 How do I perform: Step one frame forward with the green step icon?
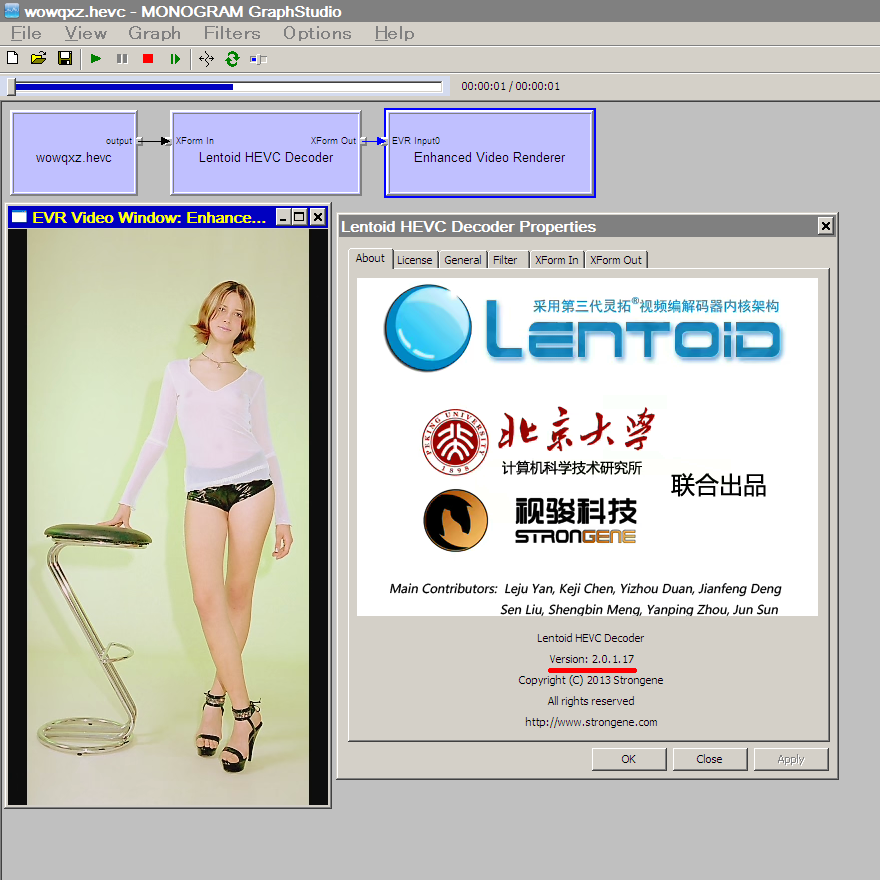[175, 58]
